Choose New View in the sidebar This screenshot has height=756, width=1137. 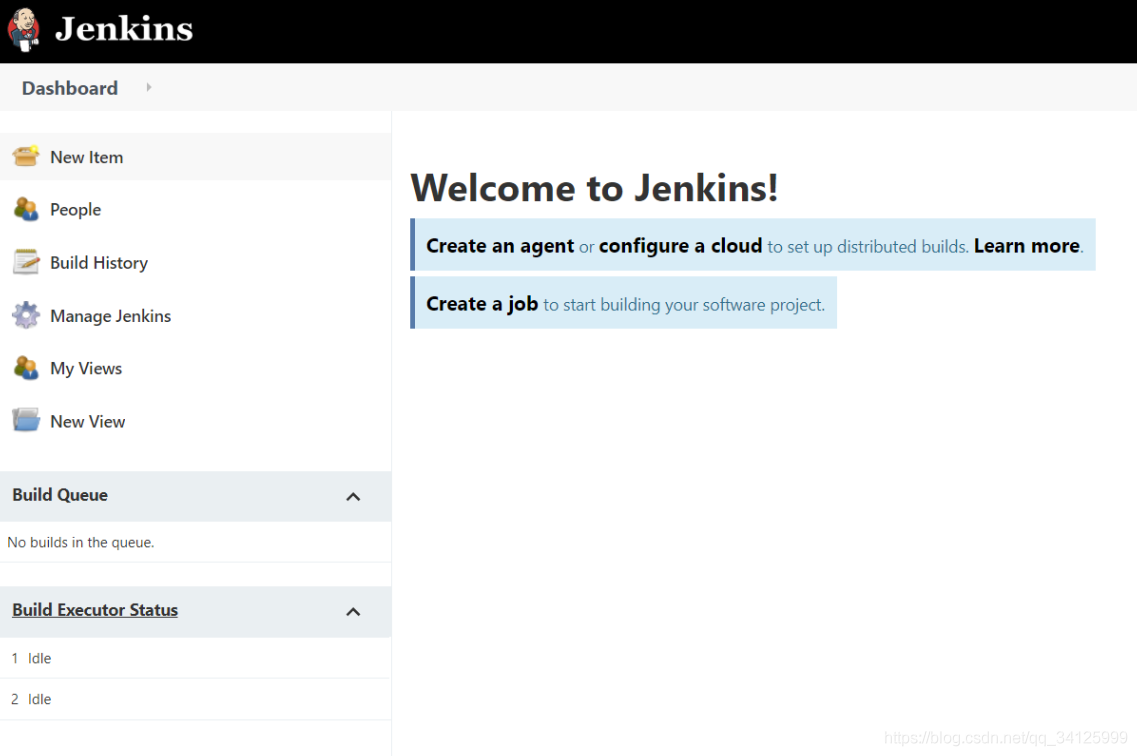87,421
